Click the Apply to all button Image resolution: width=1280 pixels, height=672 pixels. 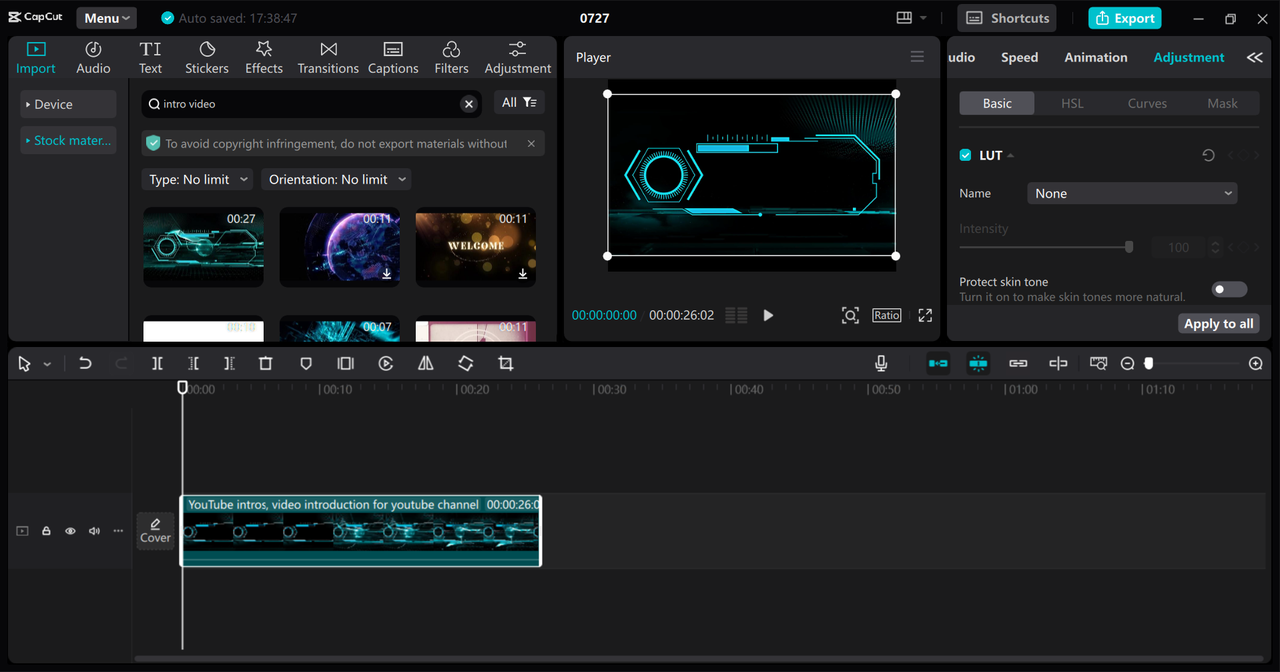[x=1218, y=323]
